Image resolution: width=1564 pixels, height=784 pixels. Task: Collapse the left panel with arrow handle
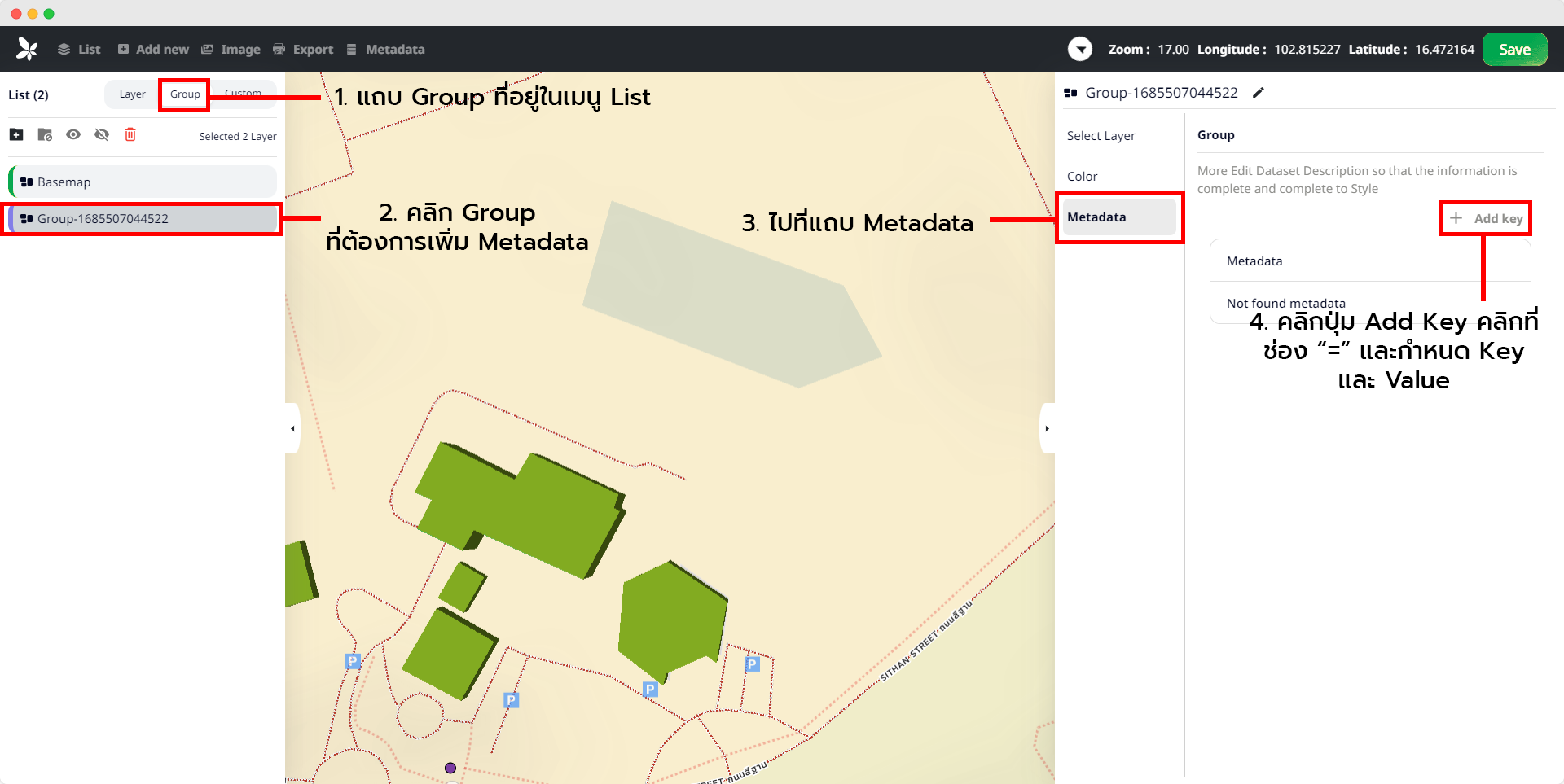pos(292,428)
